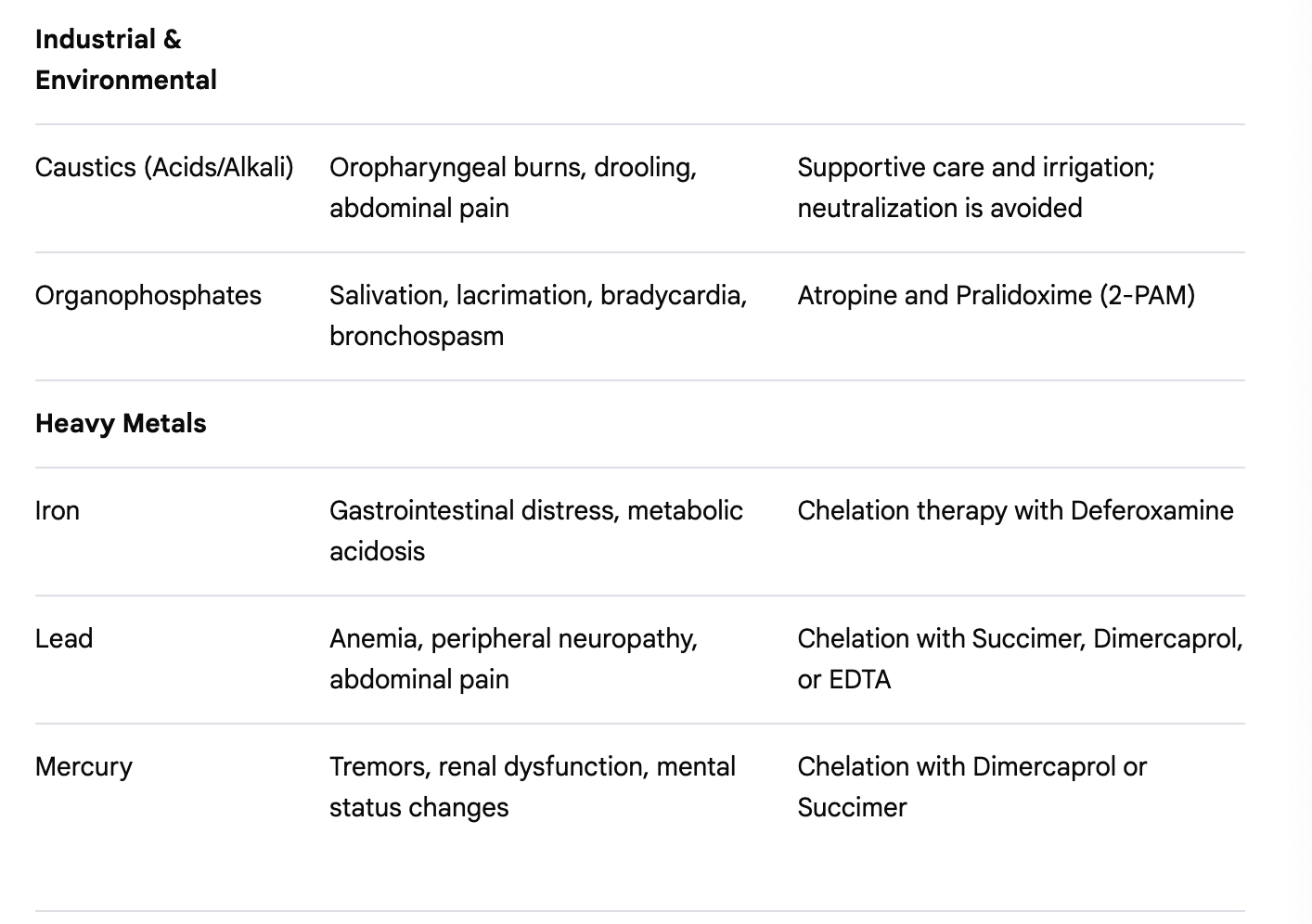The image size is (1312, 924).
Task: Click Supportive care and irrigation treatment text
Action: coord(975,167)
